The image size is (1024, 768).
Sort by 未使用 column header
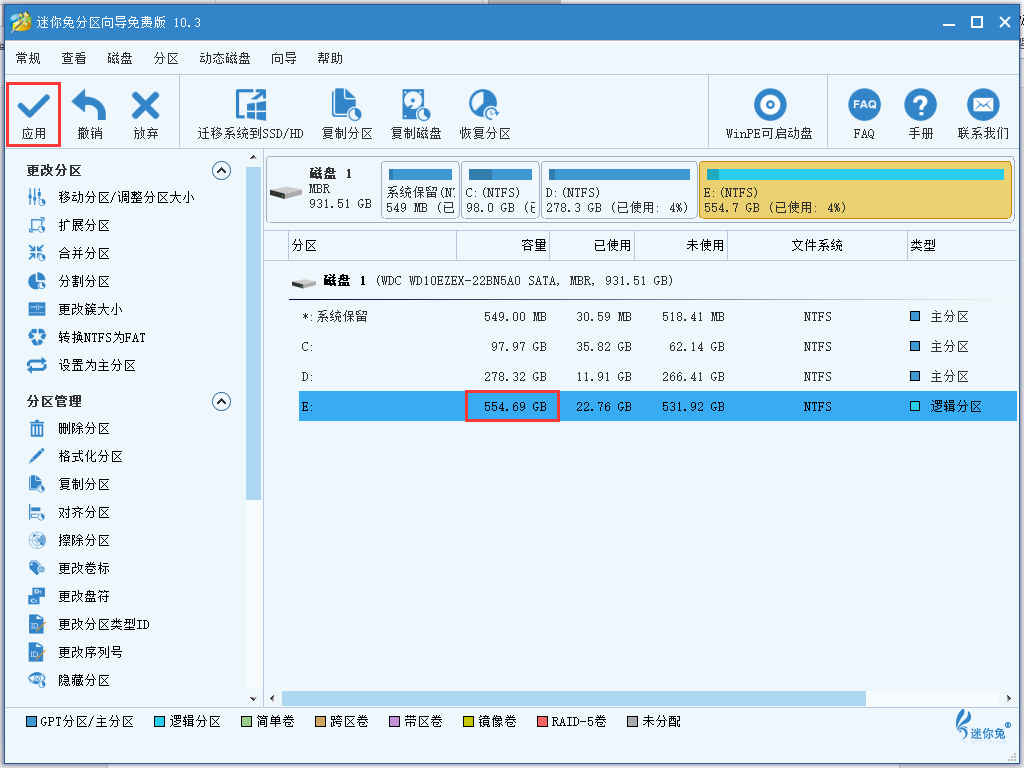coord(681,246)
